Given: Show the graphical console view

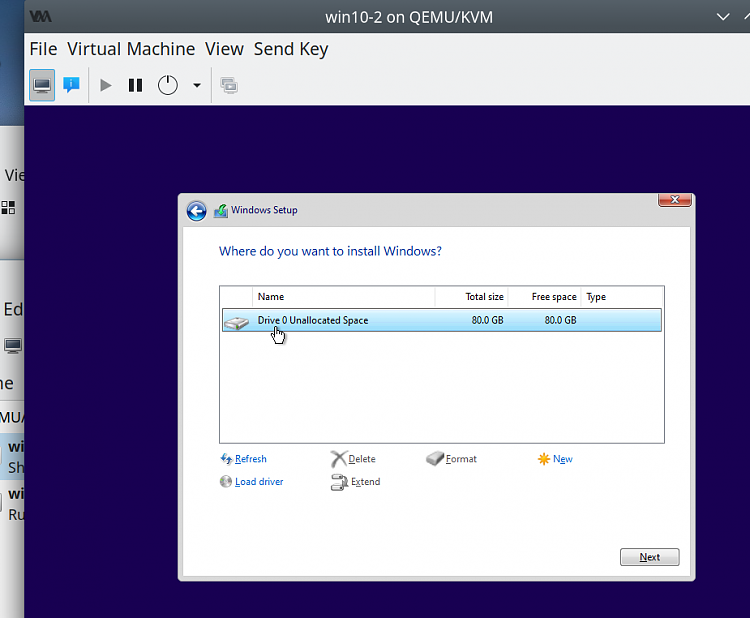Looking at the screenshot, I should coord(42,85).
